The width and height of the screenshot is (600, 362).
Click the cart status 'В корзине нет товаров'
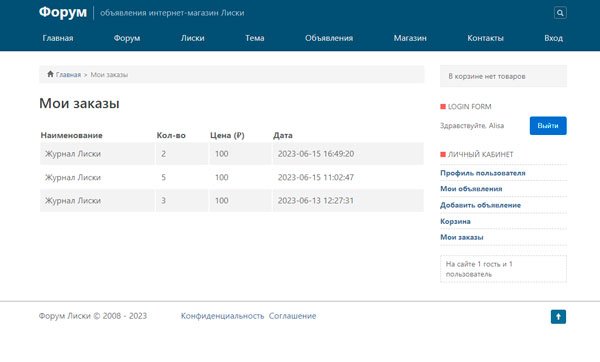(503, 76)
